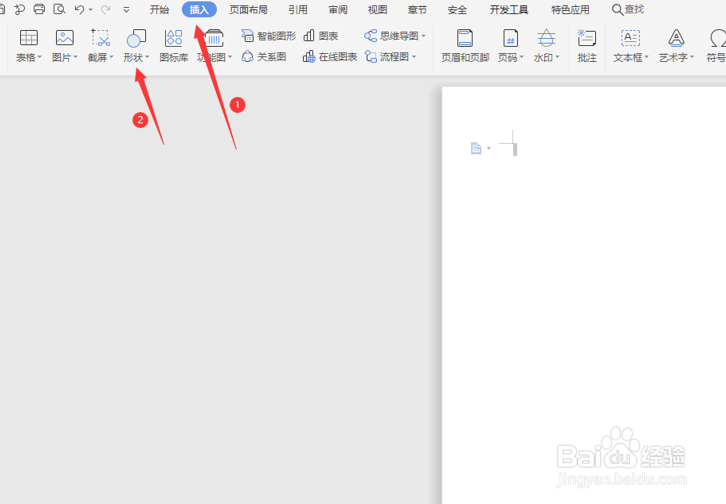This screenshot has height=504, width=726.
Task: Click the paragraph layout icon in document margin
Action: tap(476, 148)
